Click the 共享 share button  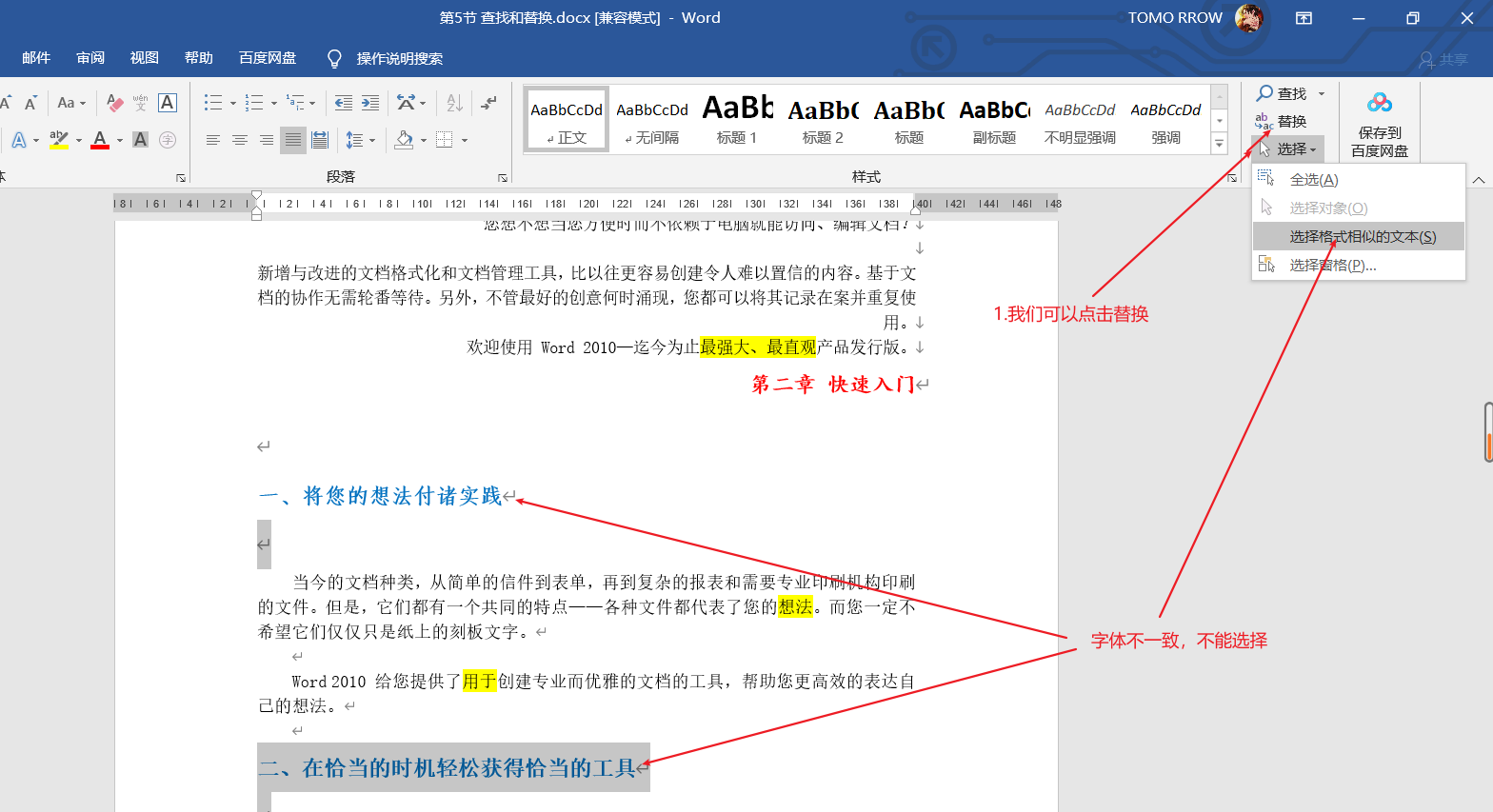pos(1443,59)
